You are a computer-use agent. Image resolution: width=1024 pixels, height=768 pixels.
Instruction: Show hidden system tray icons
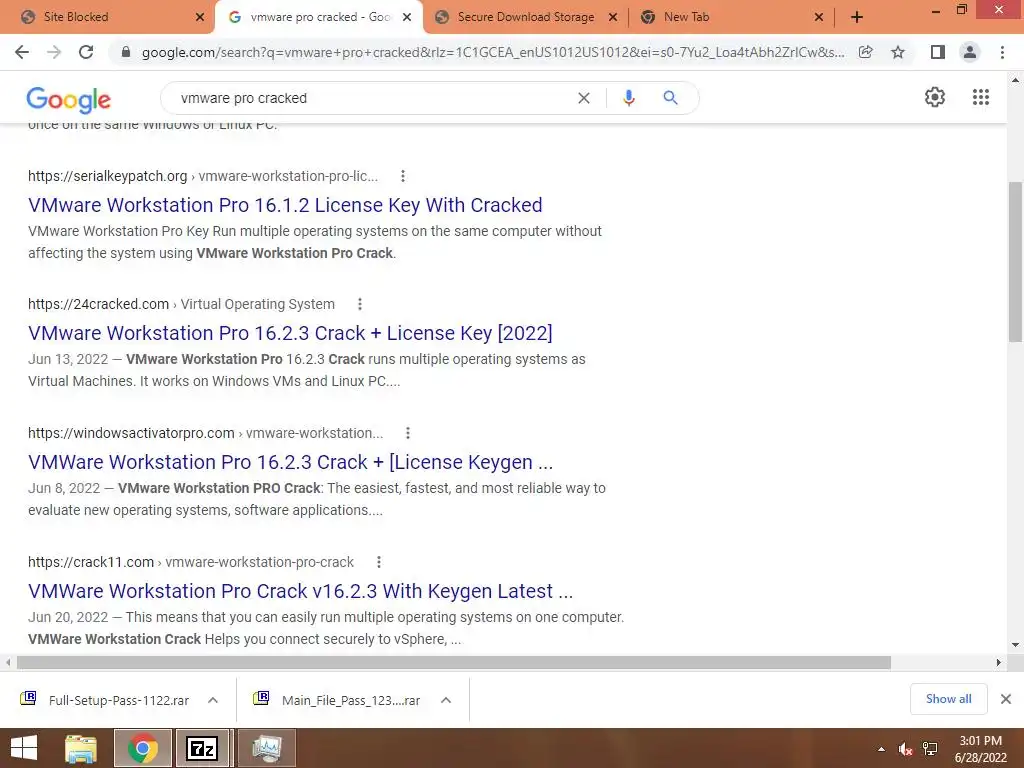[x=882, y=749]
